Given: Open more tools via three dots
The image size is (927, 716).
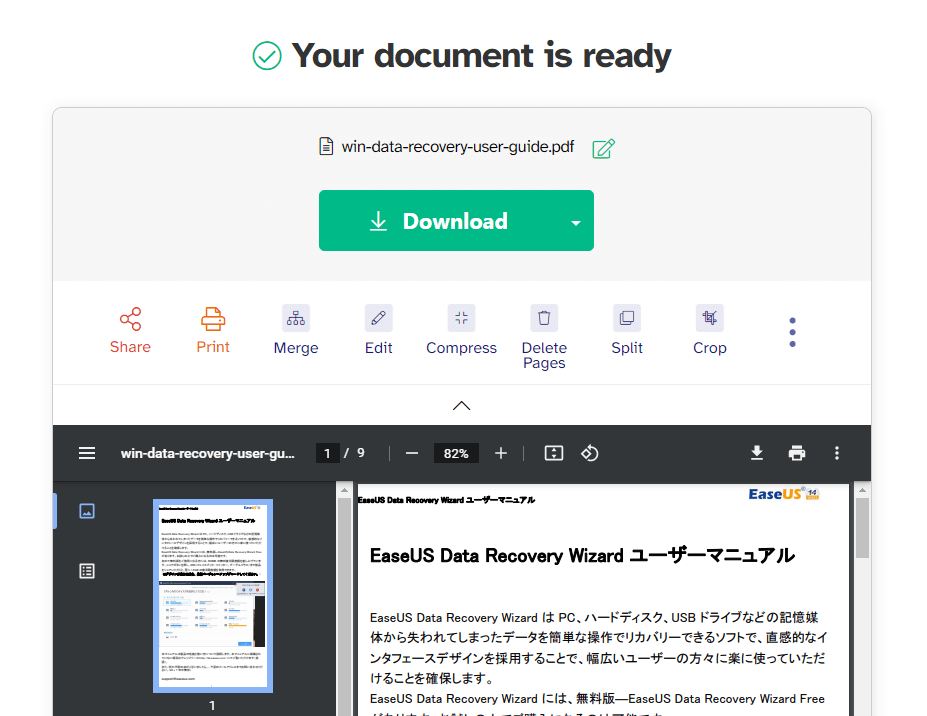Looking at the screenshot, I should 792,332.
